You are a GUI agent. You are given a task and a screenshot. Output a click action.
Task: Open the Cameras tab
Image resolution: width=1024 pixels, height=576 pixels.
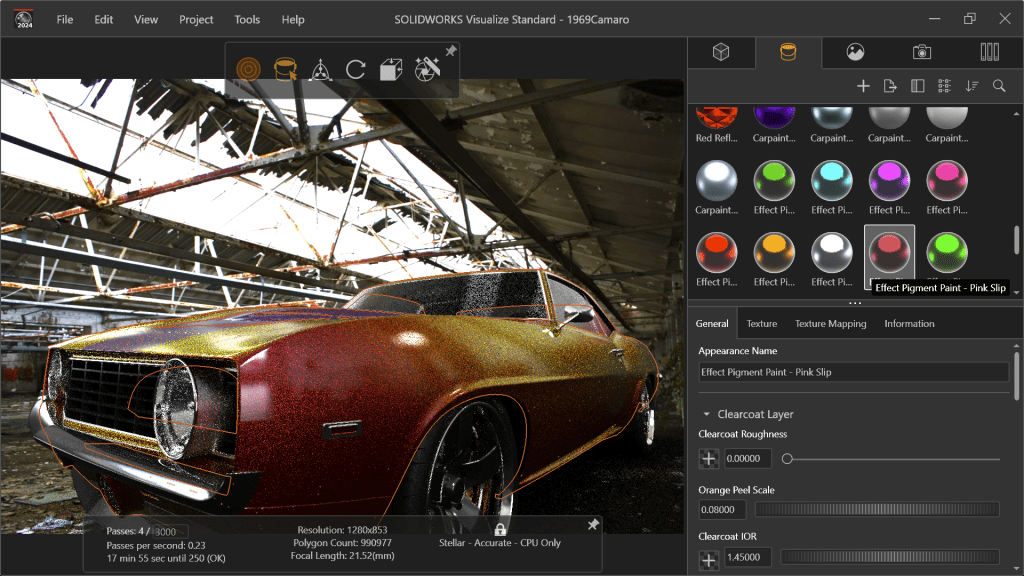(x=922, y=52)
